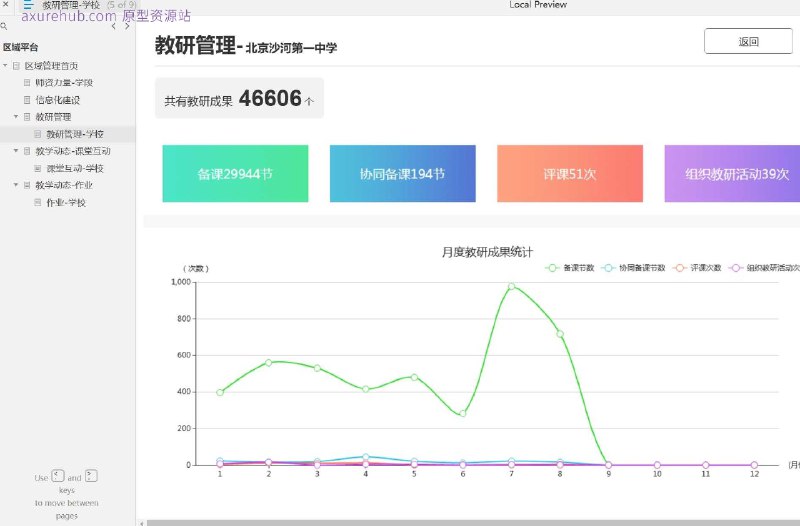This screenshot has height=526, width=800.
Task: Click the page icon beside 师资力量-学段
Action: (27, 83)
